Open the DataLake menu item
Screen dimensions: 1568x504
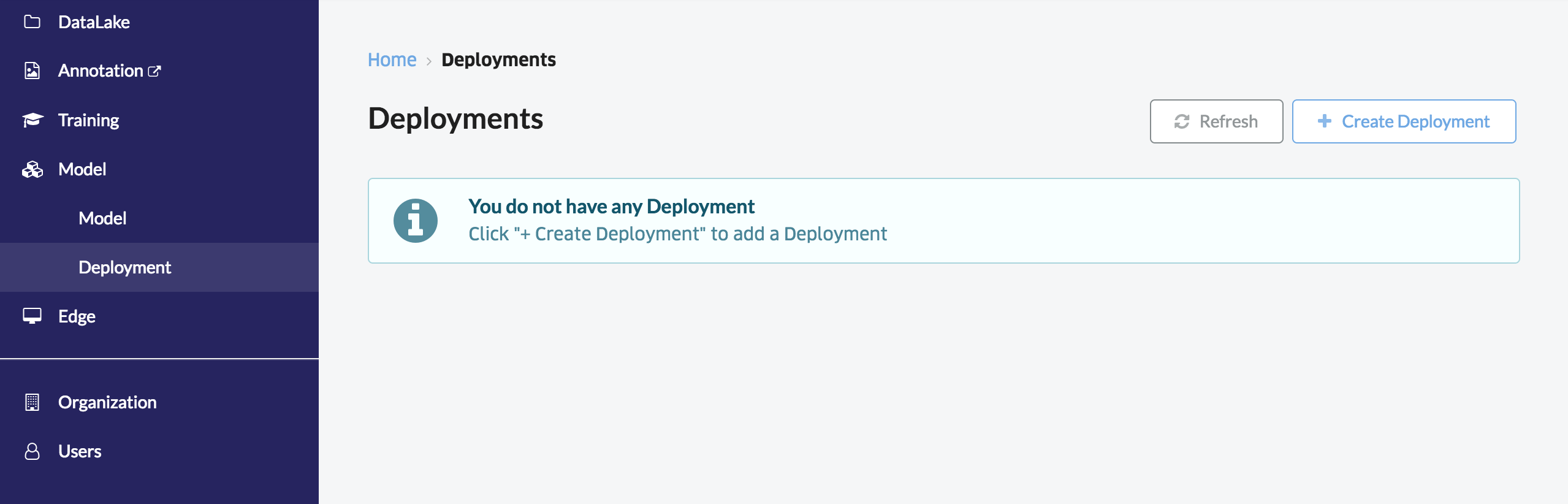coord(159,22)
